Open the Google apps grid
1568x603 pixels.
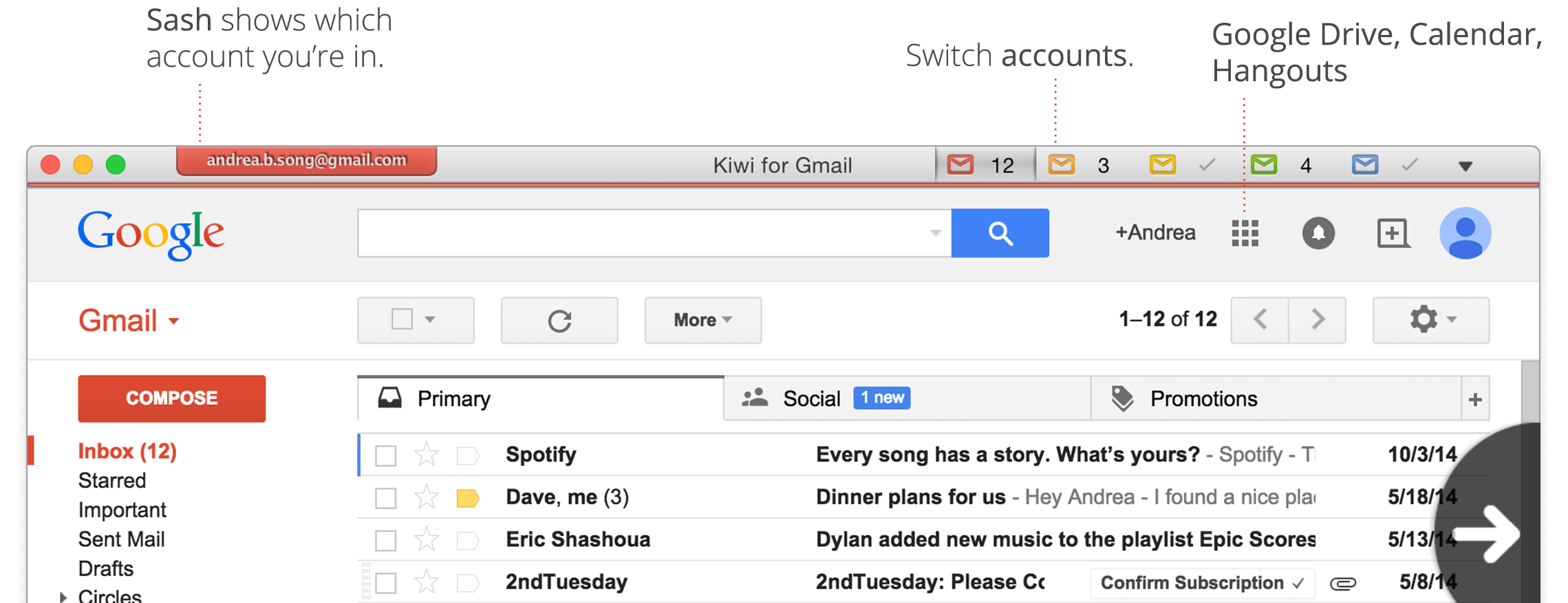pos(1245,233)
